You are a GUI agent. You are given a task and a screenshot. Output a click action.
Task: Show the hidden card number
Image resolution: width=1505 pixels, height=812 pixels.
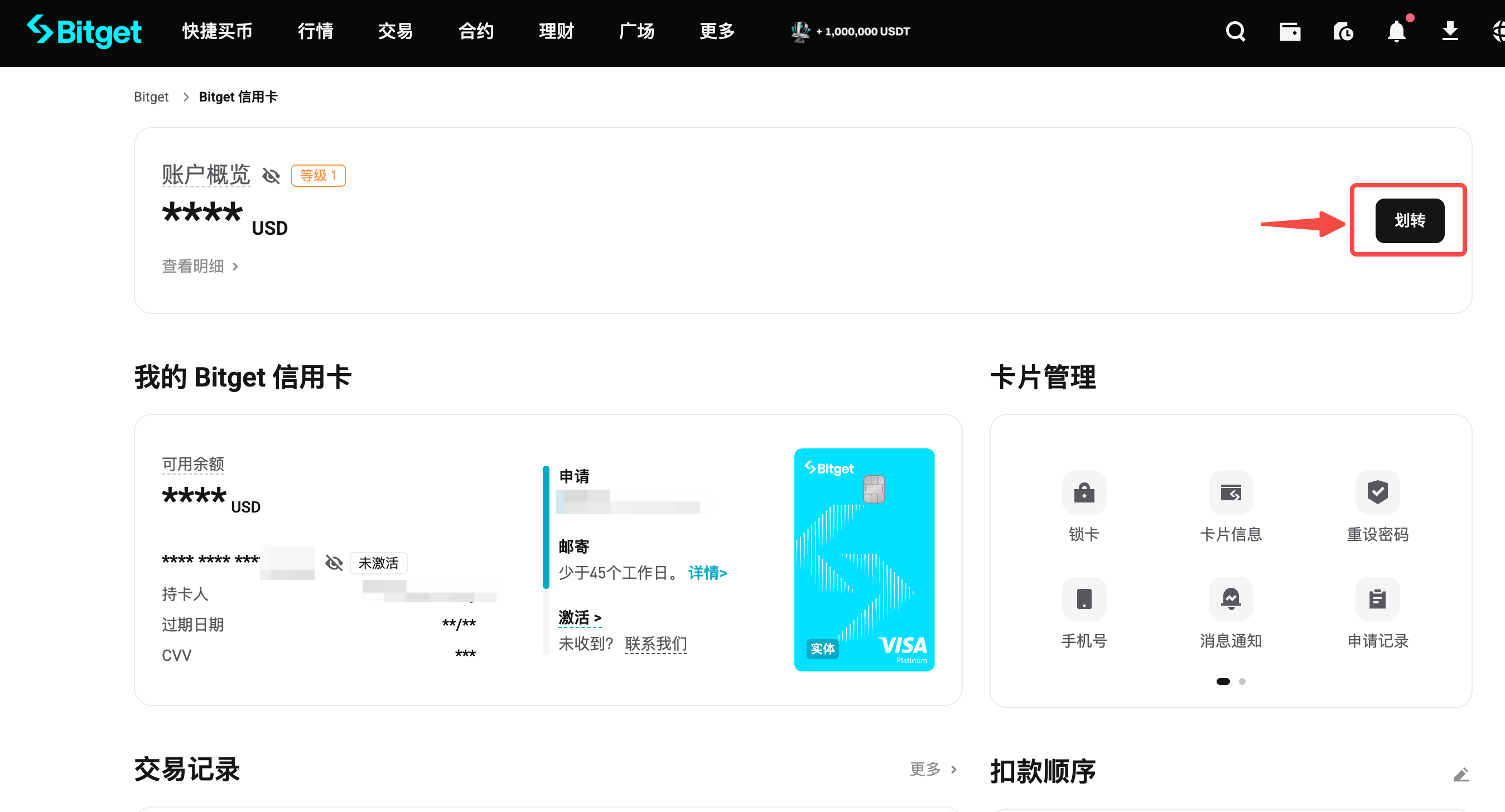[334, 563]
